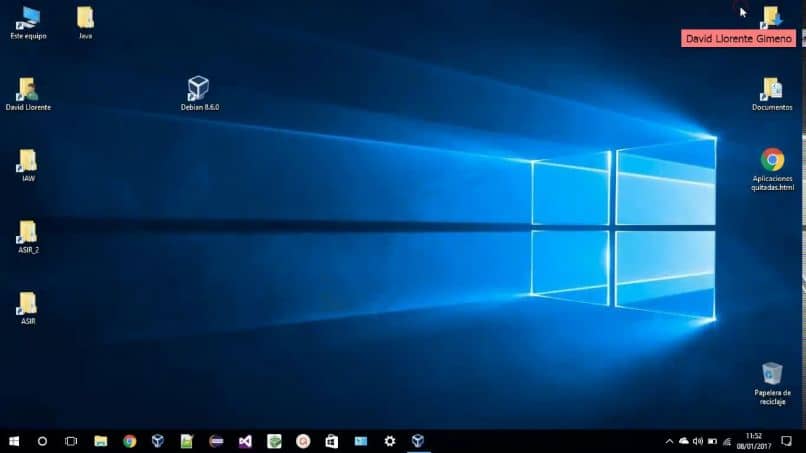Select desktop folder with blue download arrow
The image size is (806, 453).
pyautogui.click(x=772, y=17)
